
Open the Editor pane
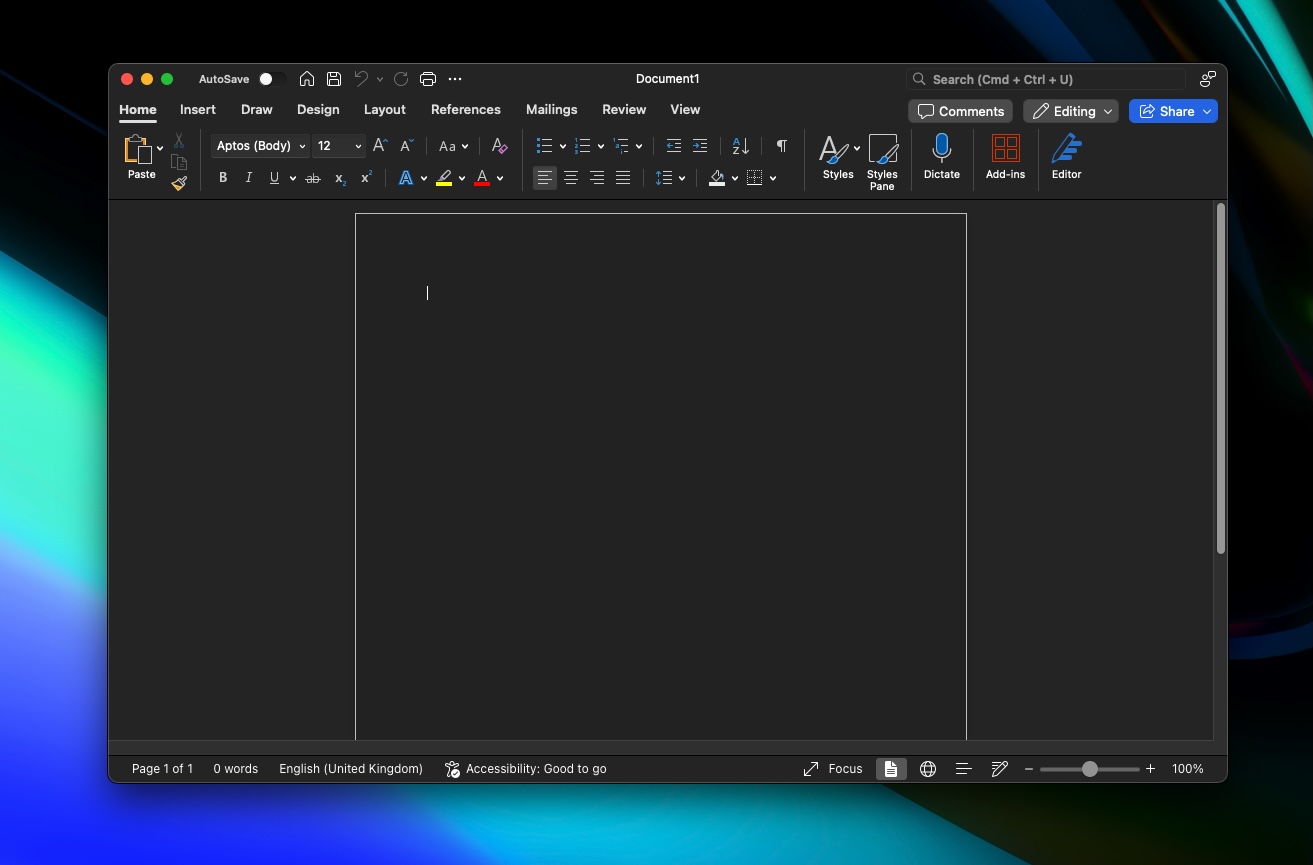click(1066, 157)
